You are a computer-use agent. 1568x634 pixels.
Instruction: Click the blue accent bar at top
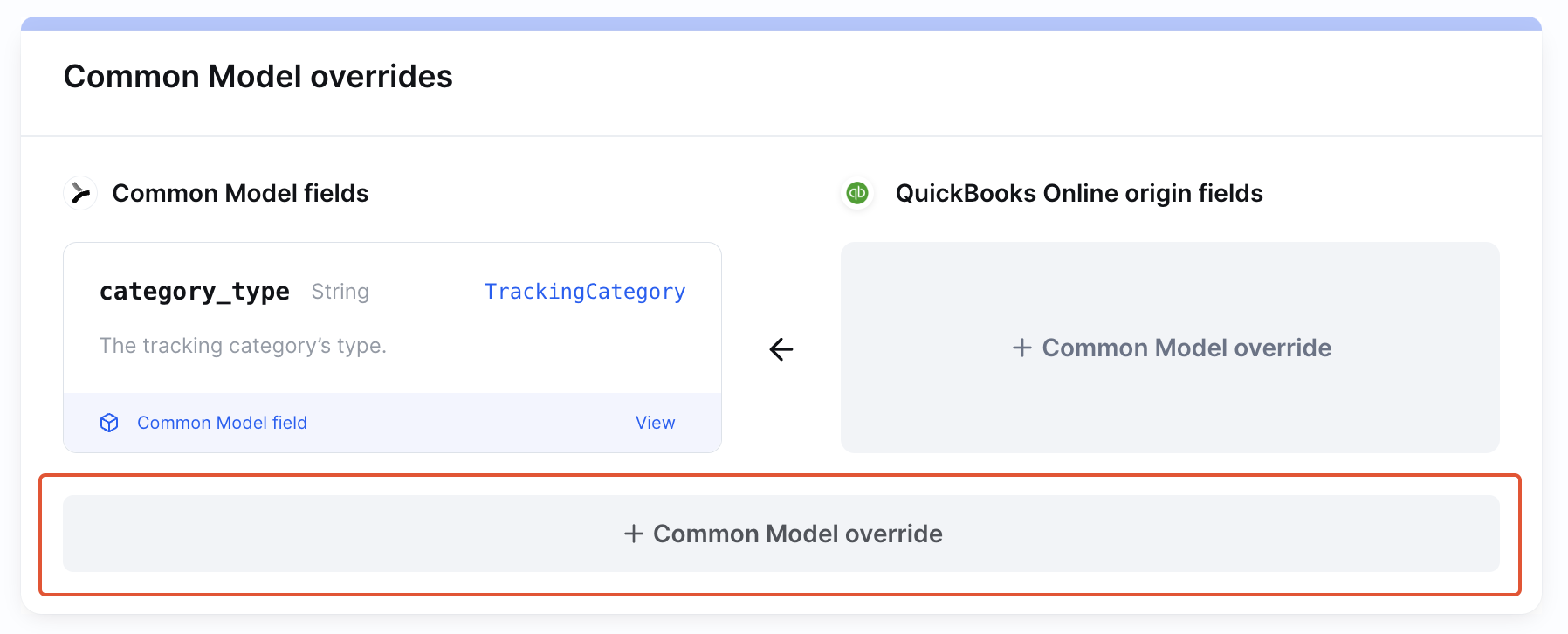[781, 24]
